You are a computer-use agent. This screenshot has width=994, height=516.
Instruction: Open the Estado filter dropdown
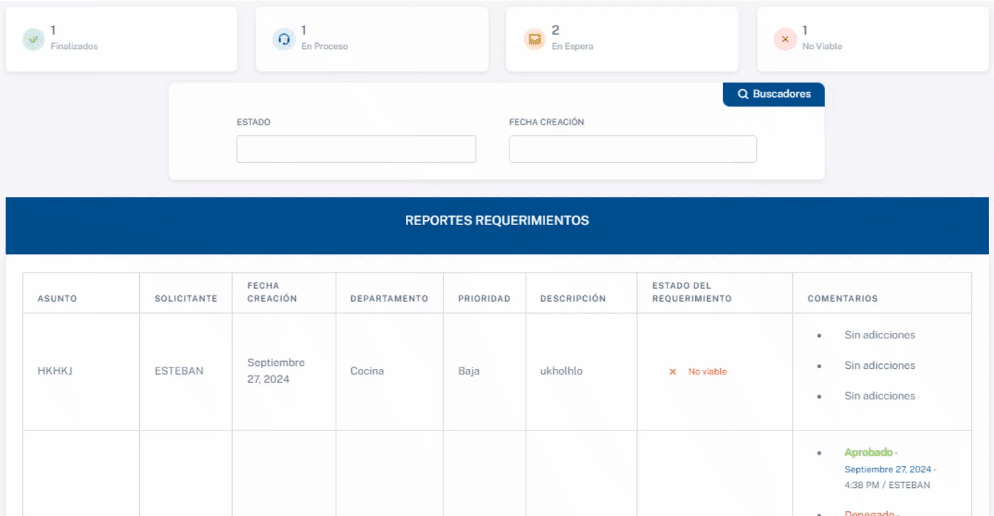356,149
